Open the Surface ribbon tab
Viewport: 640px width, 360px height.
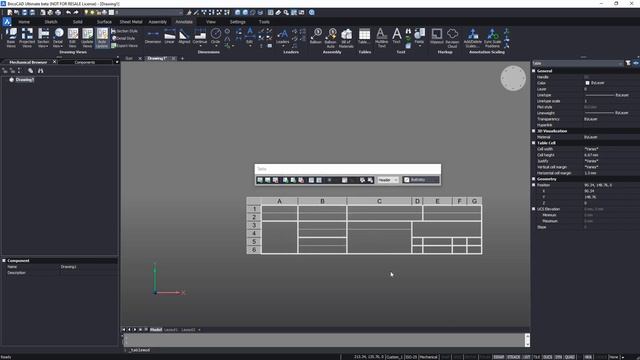[x=104, y=22]
